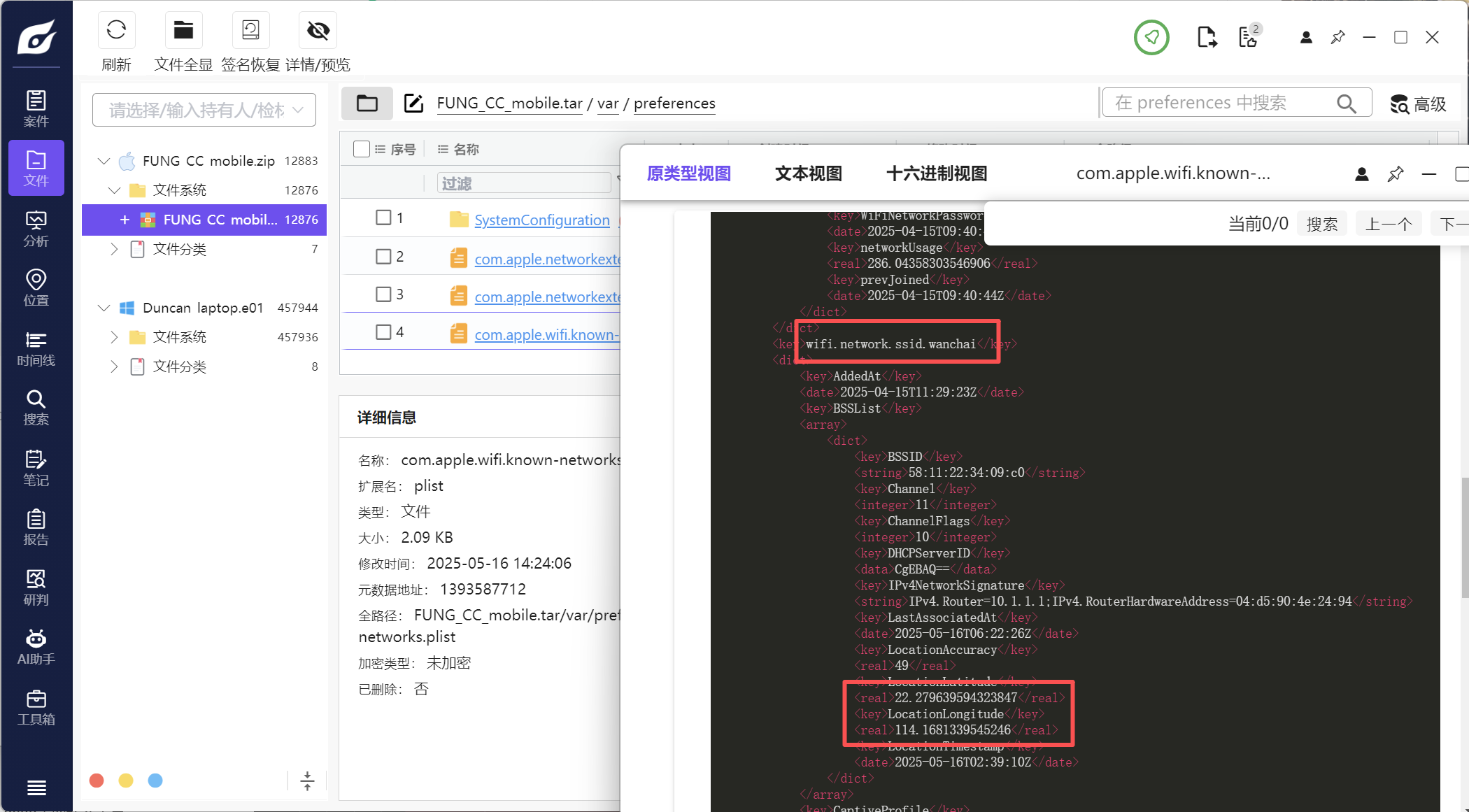The image size is (1469, 812).
Task: Switch to the 十六进制视图 tab
Action: point(936,173)
